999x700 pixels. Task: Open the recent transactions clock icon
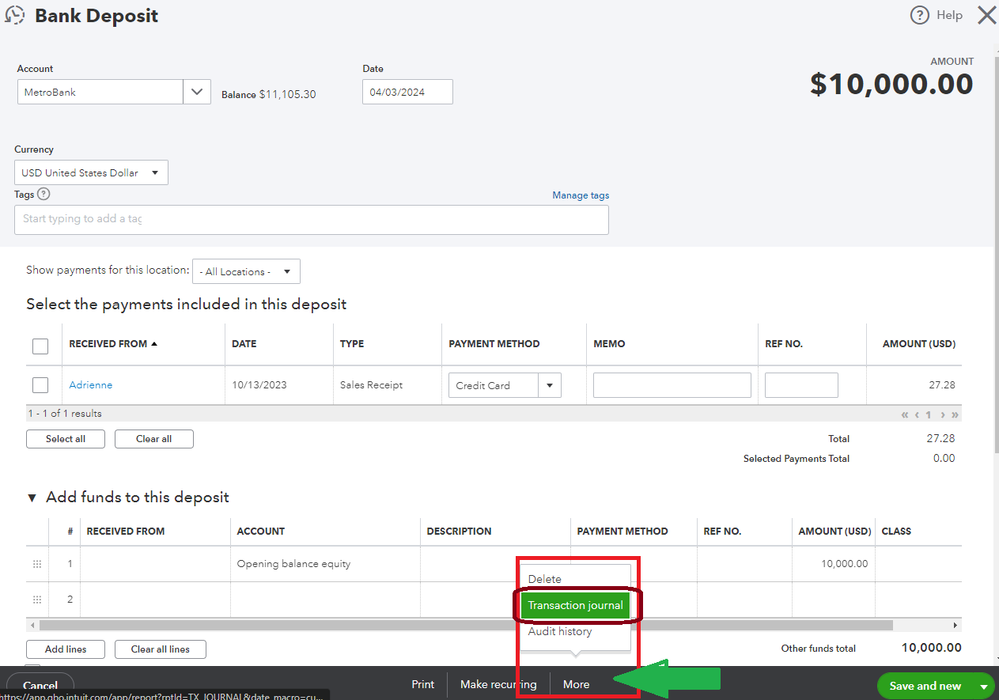tap(14, 15)
